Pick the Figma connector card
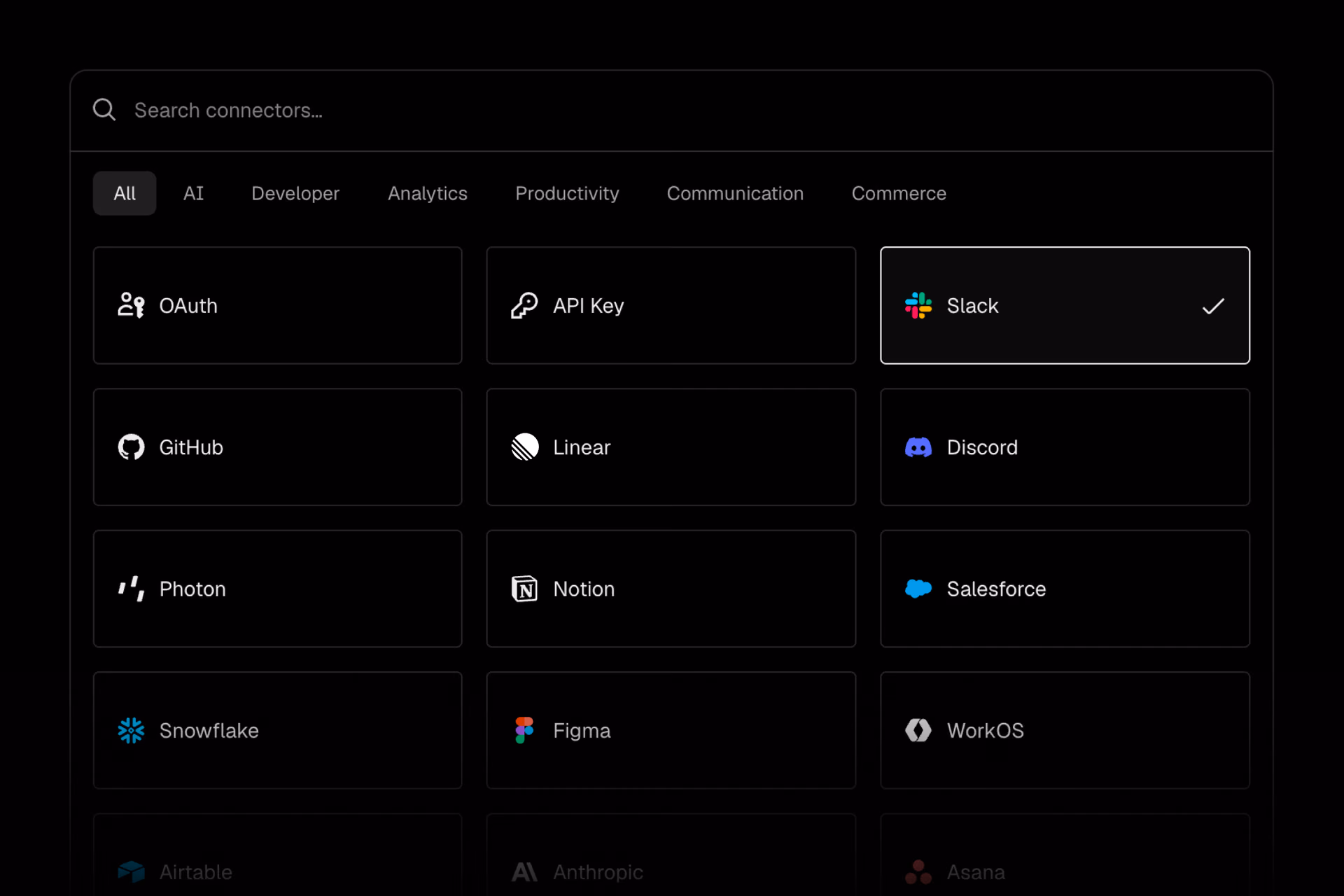The width and height of the screenshot is (1344, 896). click(x=671, y=731)
